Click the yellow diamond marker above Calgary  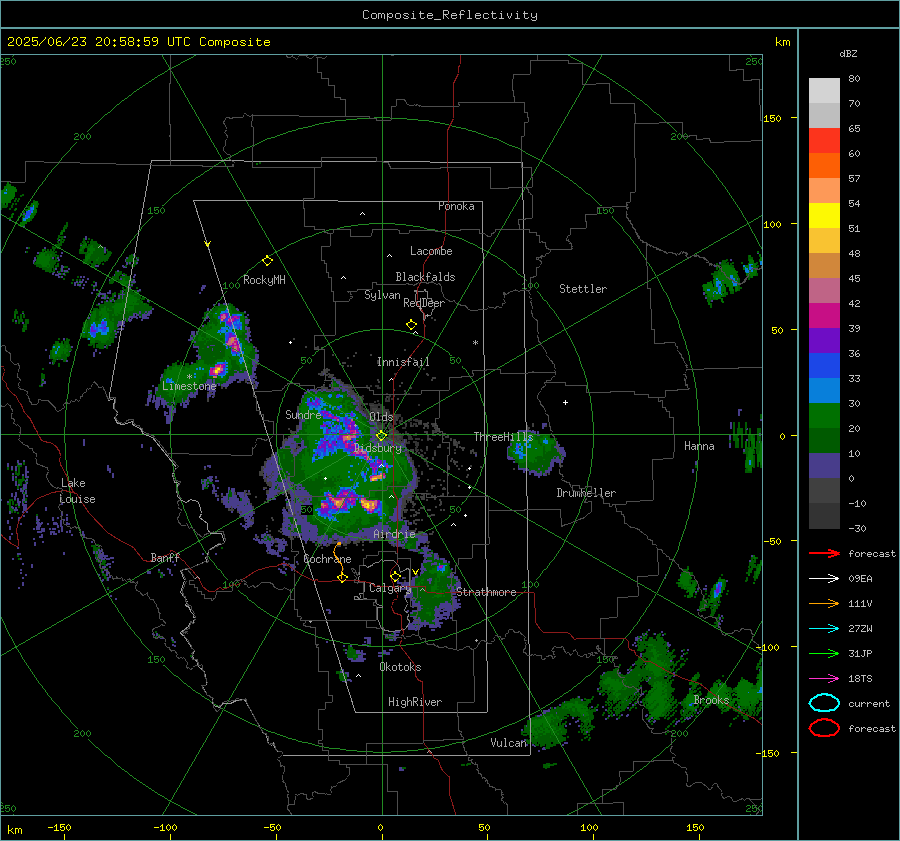point(395,576)
